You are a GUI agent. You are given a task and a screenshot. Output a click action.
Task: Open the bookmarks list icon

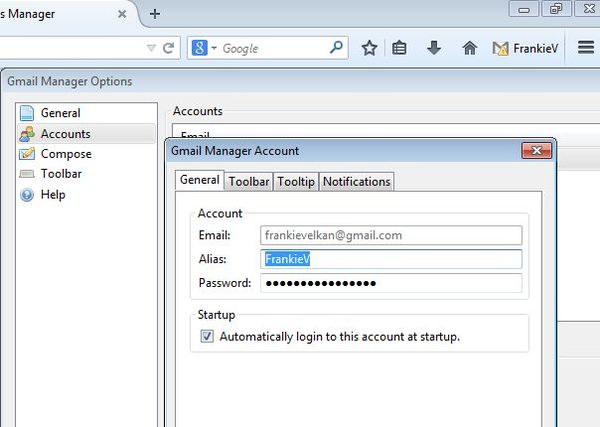tap(399, 48)
